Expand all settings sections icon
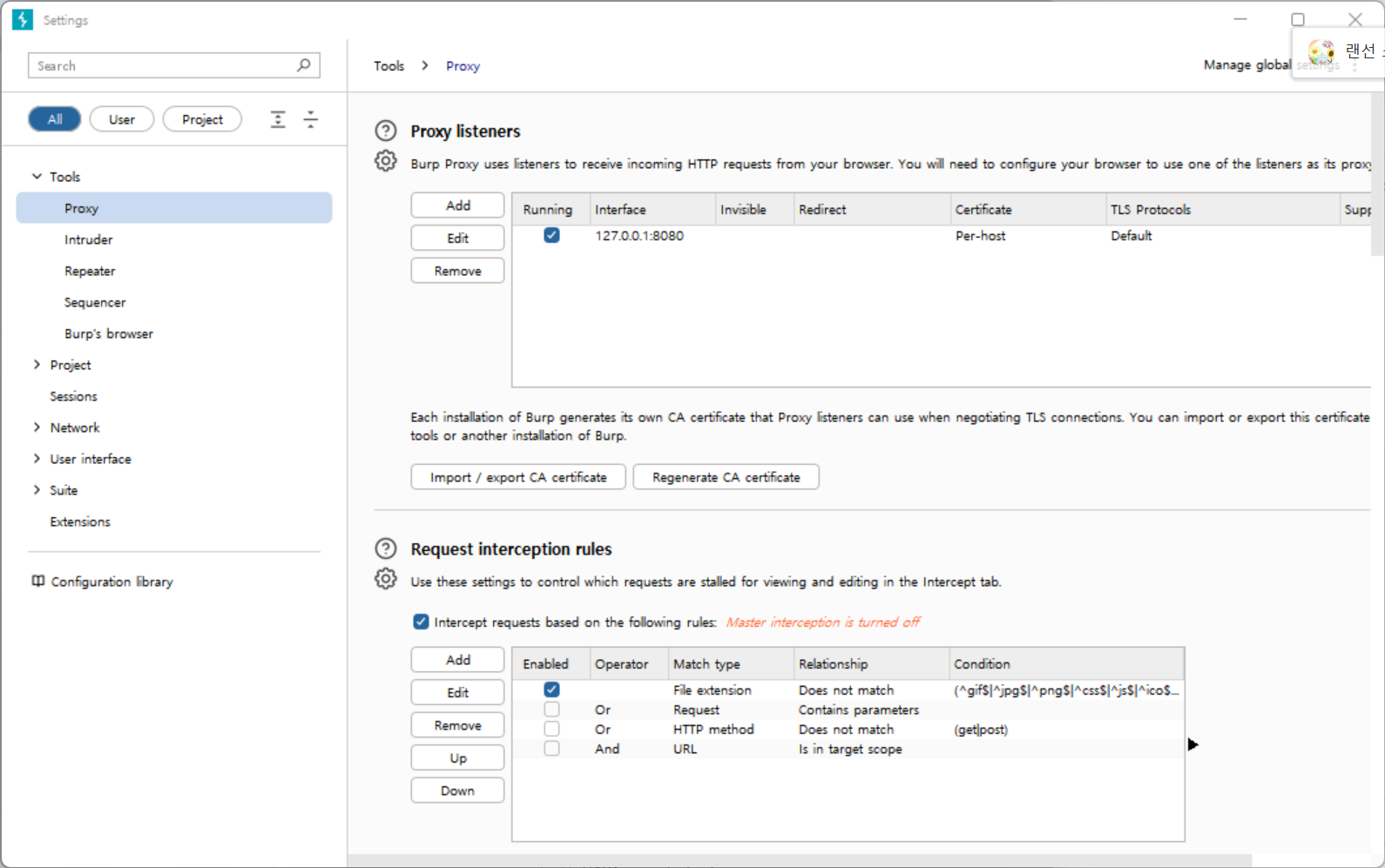 coord(278,119)
